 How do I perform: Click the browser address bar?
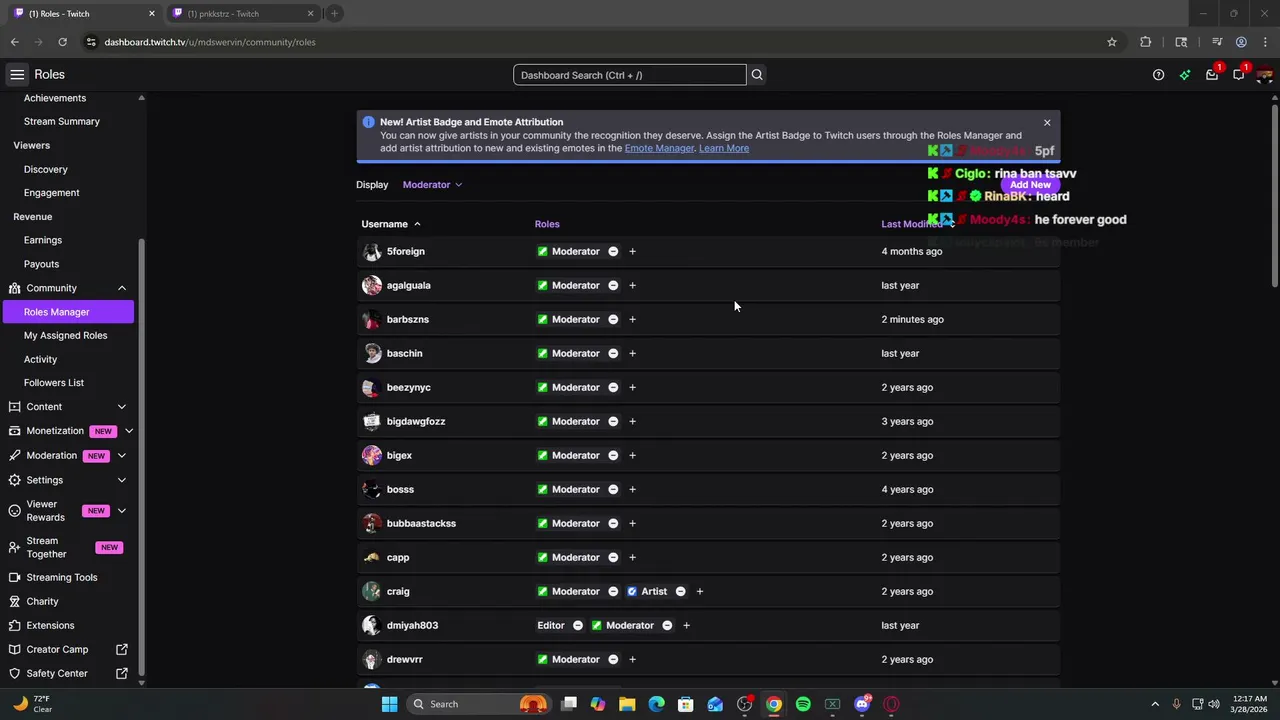590,42
